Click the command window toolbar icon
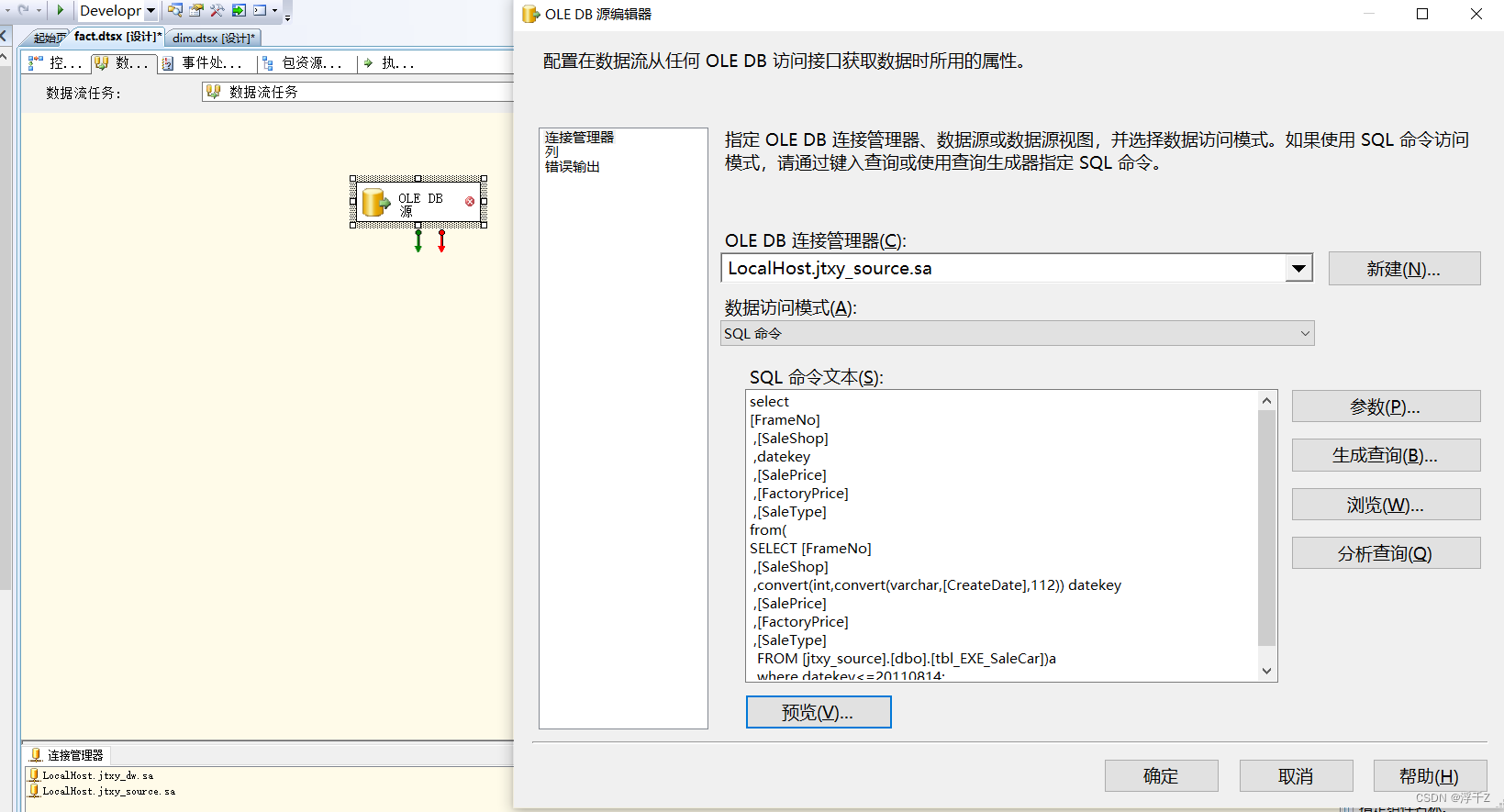 click(260, 10)
